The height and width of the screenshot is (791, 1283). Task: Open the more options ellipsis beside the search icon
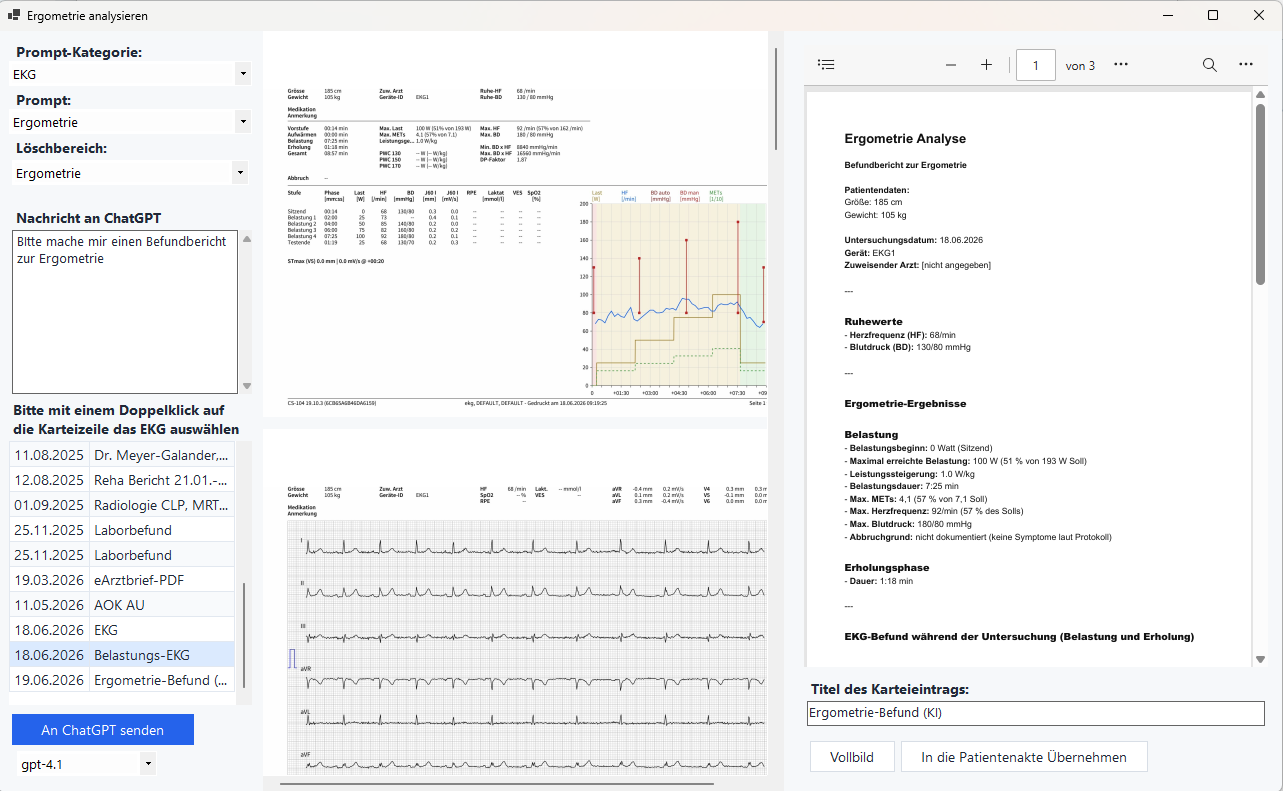click(x=1246, y=65)
